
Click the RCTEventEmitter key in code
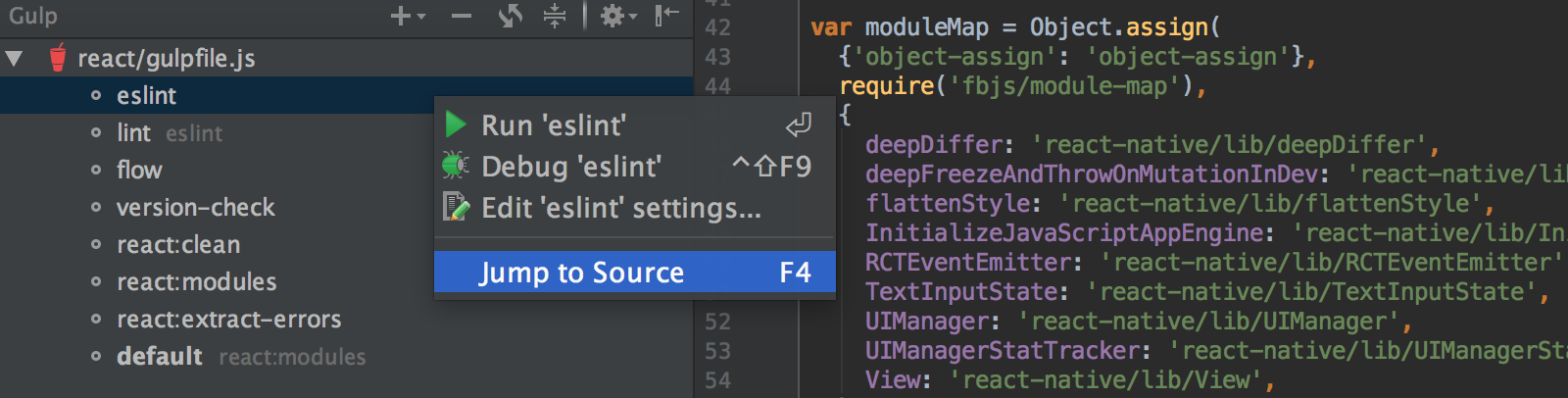pyautogui.click(x=967, y=263)
